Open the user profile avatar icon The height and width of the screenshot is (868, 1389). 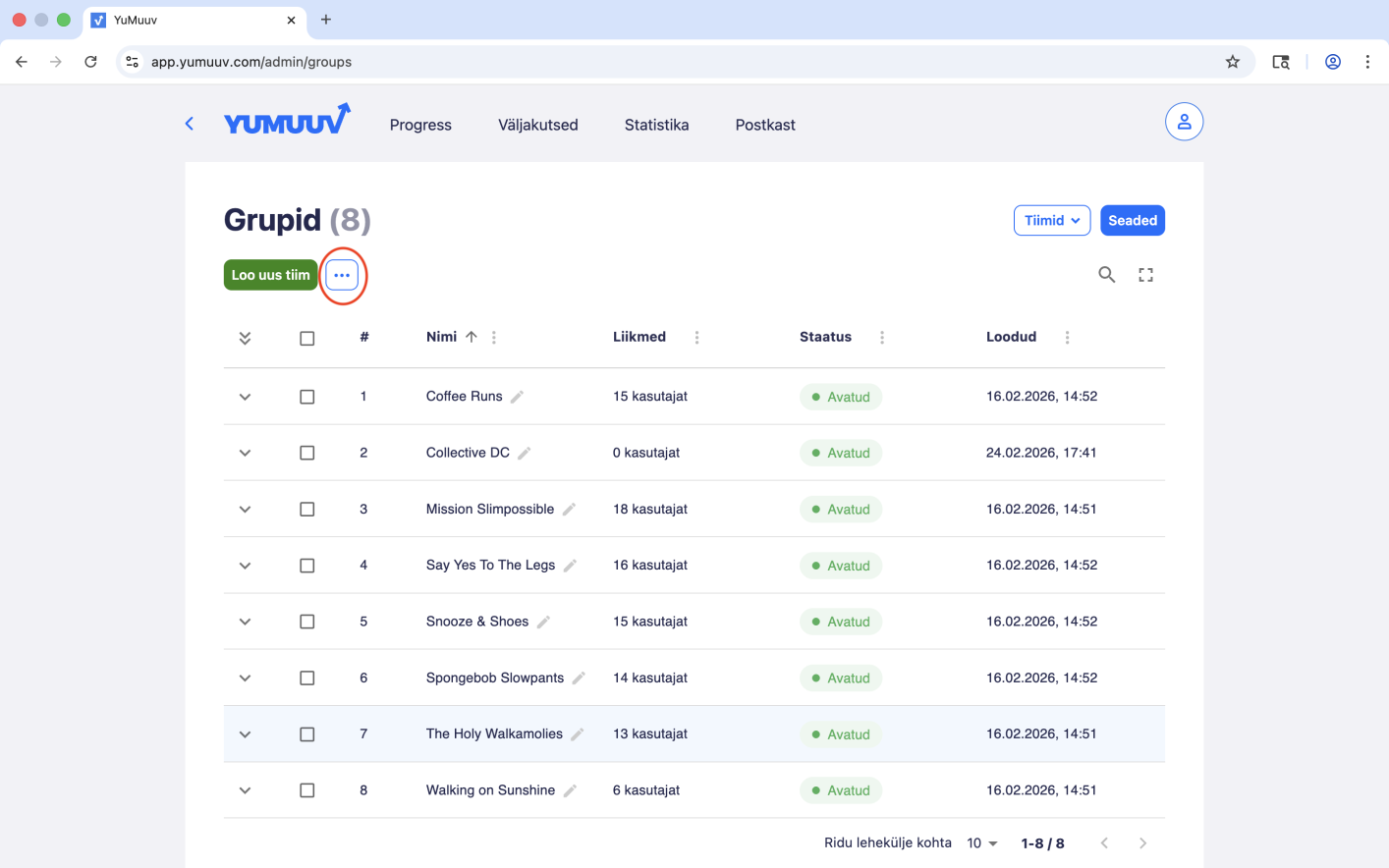coord(1184,122)
